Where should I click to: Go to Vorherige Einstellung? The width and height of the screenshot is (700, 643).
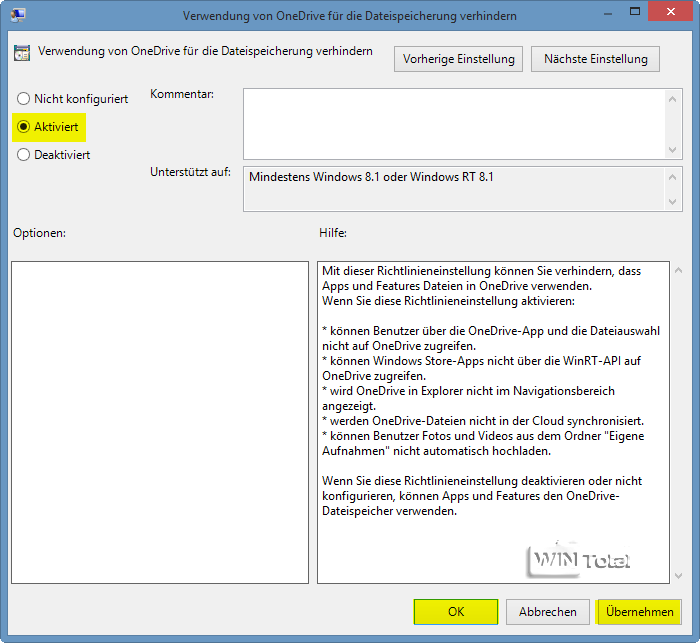(x=458, y=59)
